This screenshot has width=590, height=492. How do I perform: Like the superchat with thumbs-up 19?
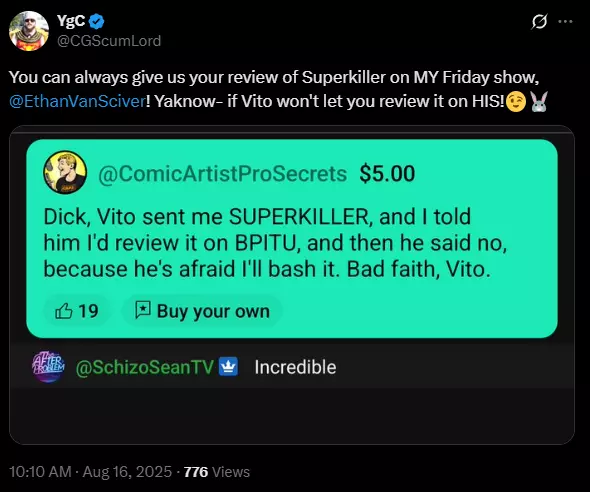77,311
